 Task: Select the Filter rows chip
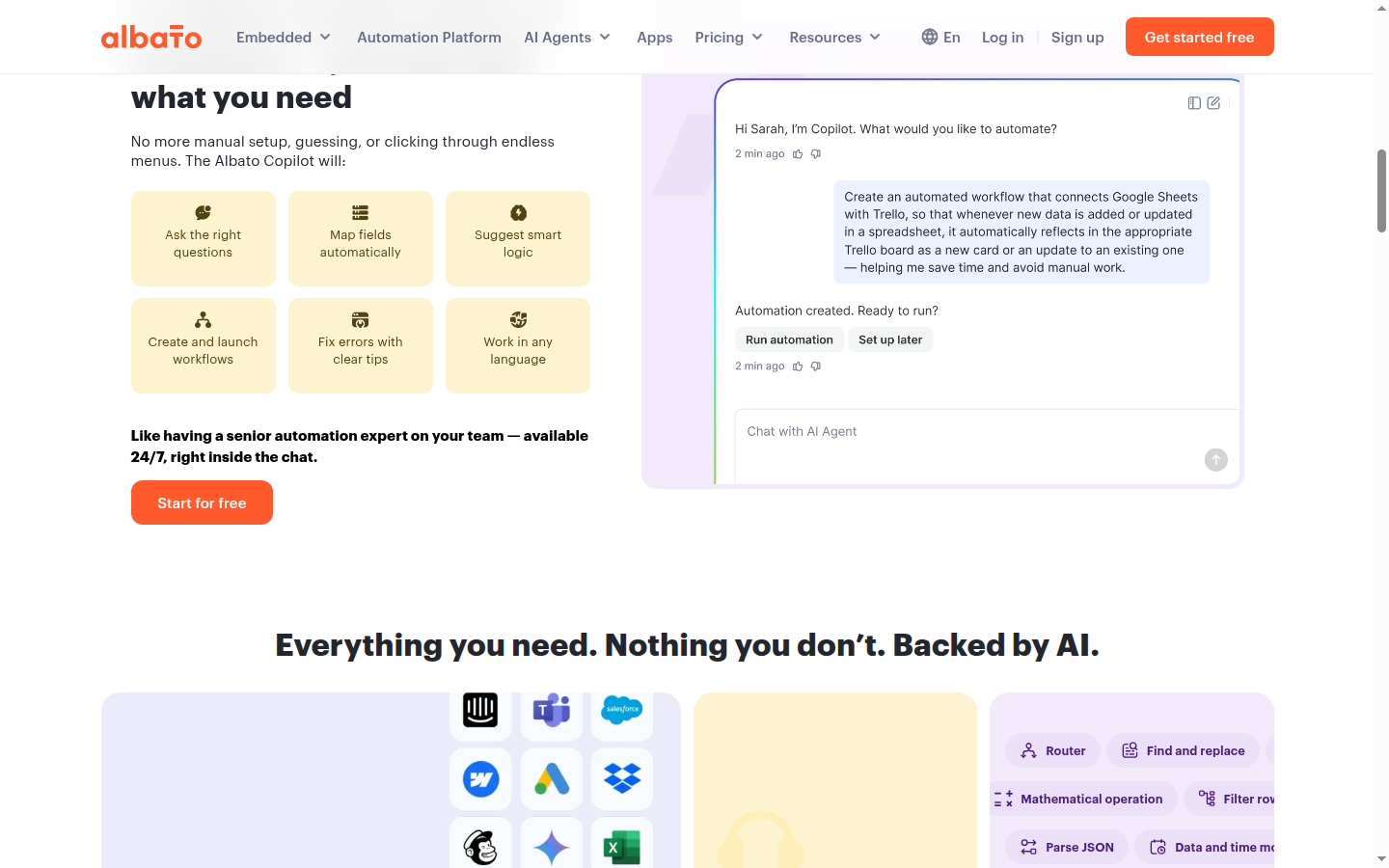(1230, 799)
